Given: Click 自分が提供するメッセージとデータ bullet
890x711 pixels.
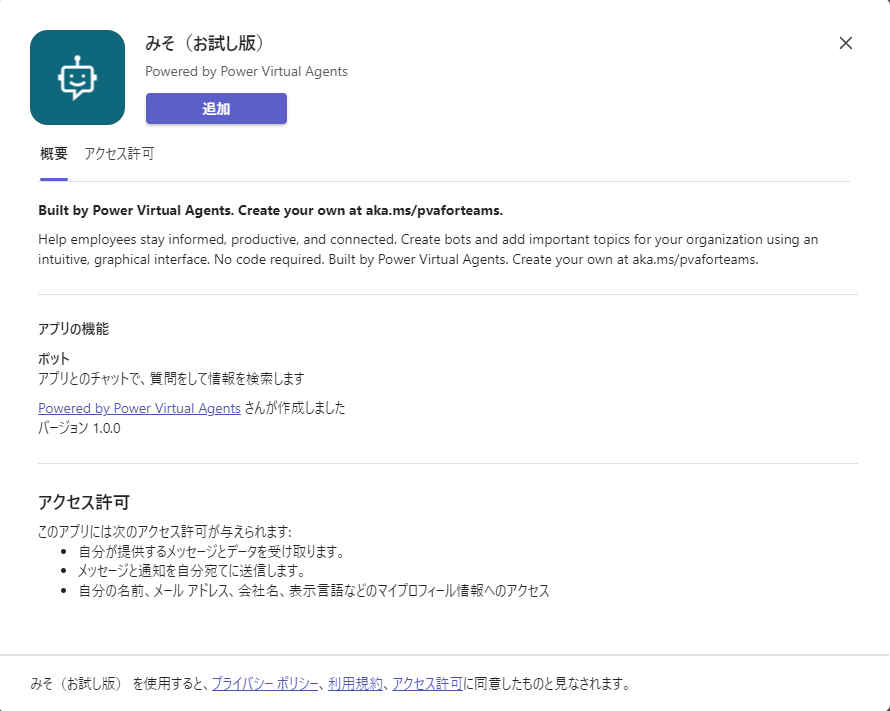Looking at the screenshot, I should click(x=212, y=552).
